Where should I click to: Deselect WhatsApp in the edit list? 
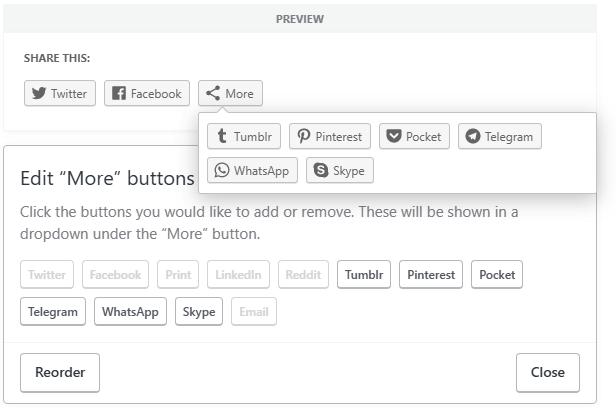point(130,312)
